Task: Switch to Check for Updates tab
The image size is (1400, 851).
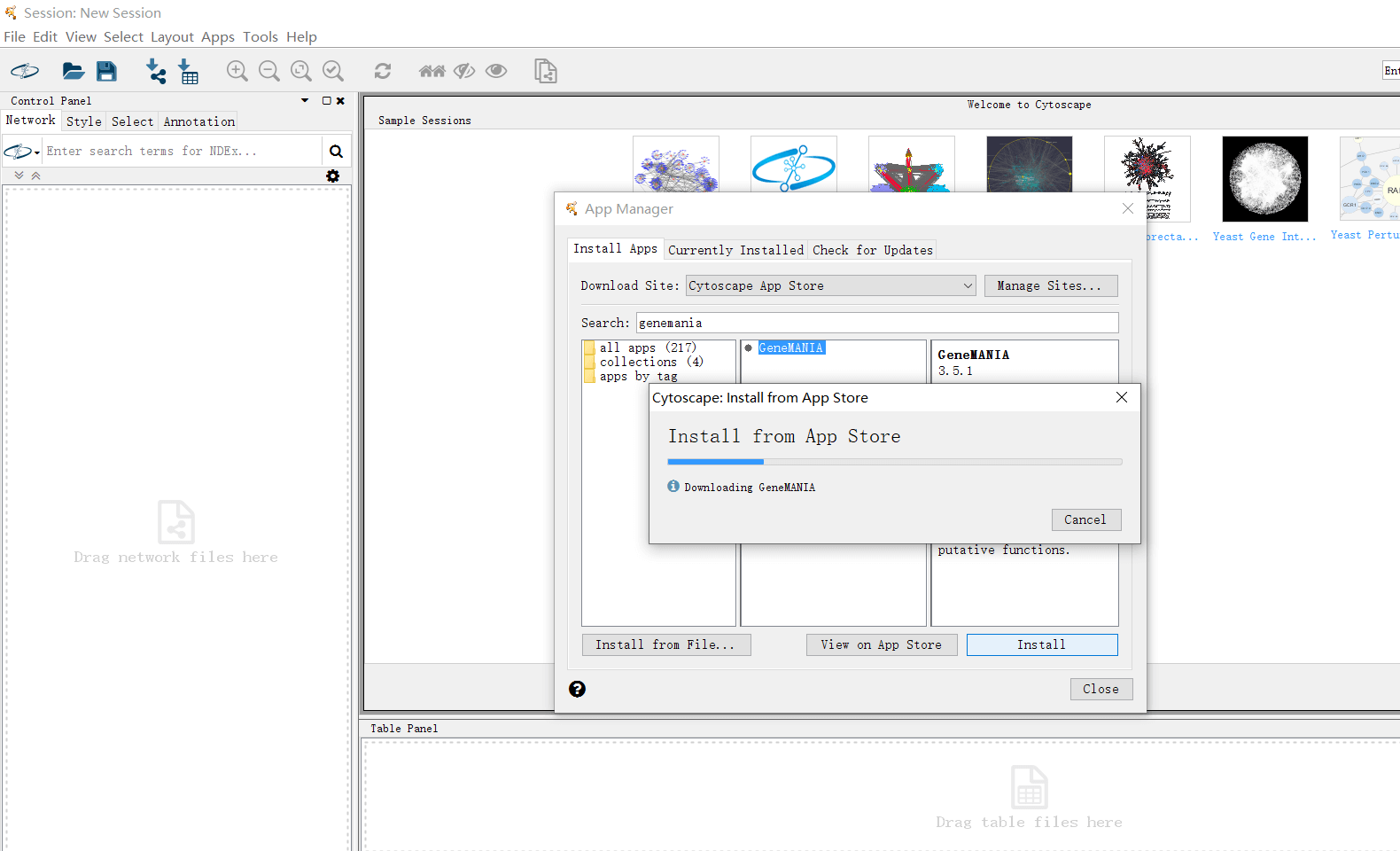Action: 873,250
